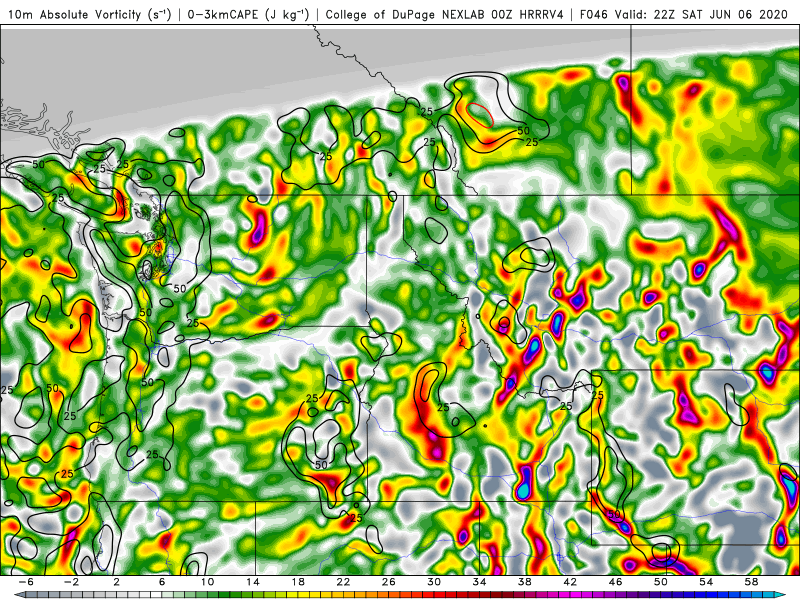This screenshot has width=800, height=600.
Task: Click the '-2' colorbar tick label
Action: 71,582
